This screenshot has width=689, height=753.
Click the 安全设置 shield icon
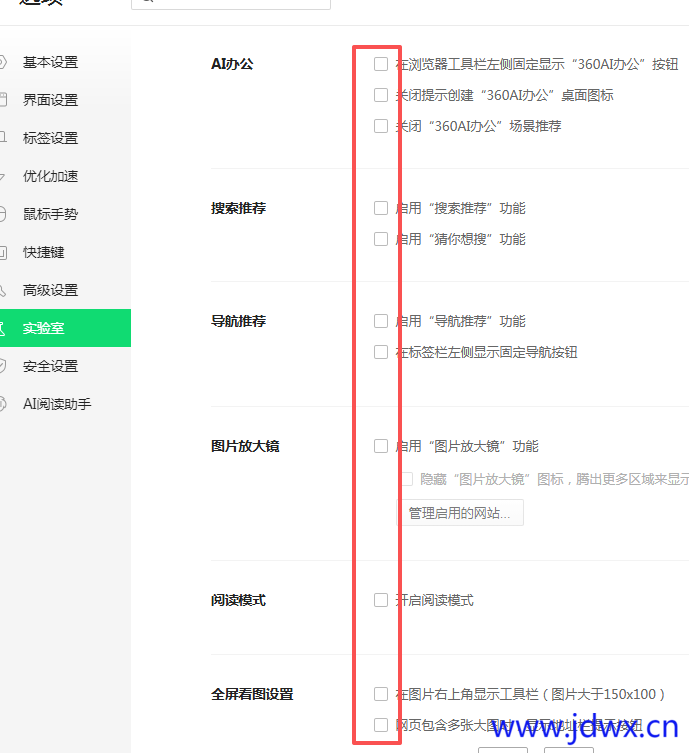3,366
